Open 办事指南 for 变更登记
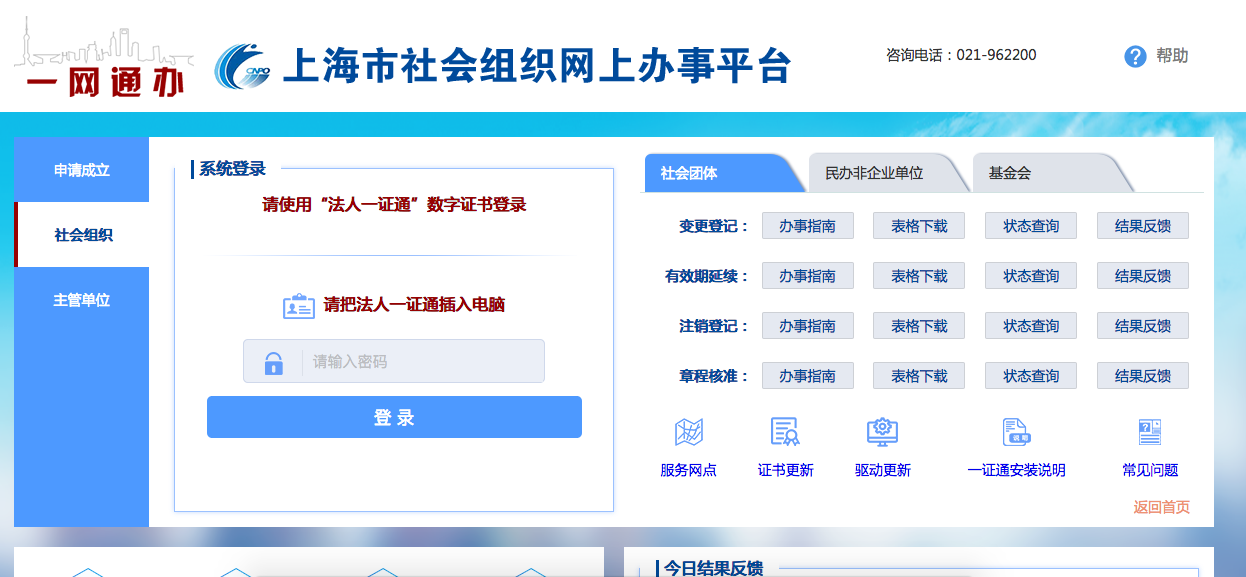 808,226
